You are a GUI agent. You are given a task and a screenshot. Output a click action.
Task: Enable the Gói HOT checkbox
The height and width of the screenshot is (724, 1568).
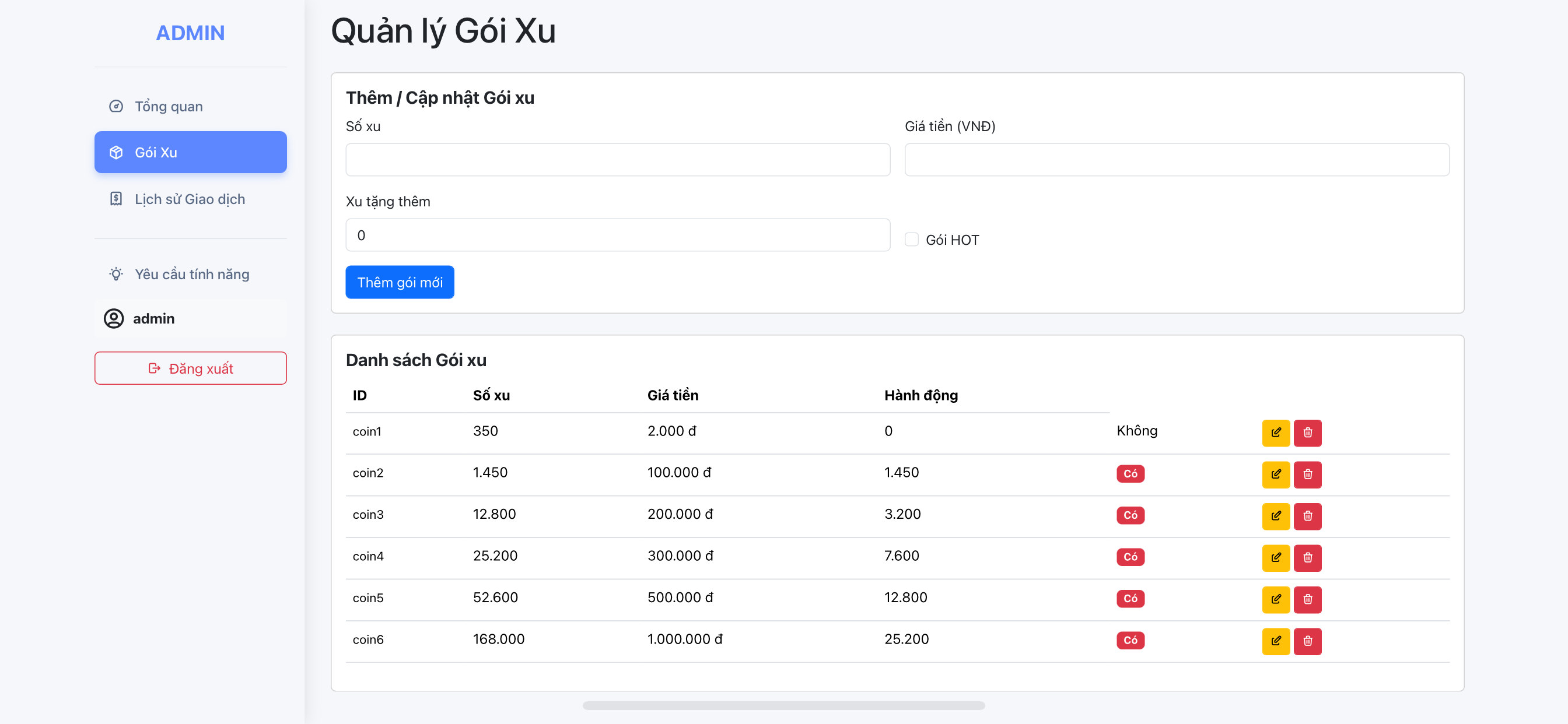point(911,239)
